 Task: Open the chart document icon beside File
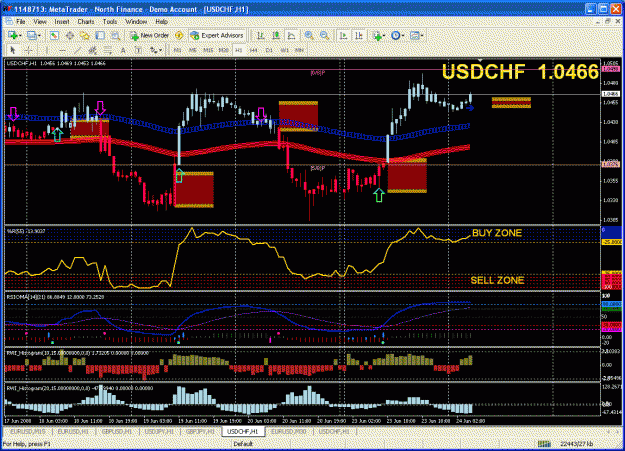(x=9, y=22)
